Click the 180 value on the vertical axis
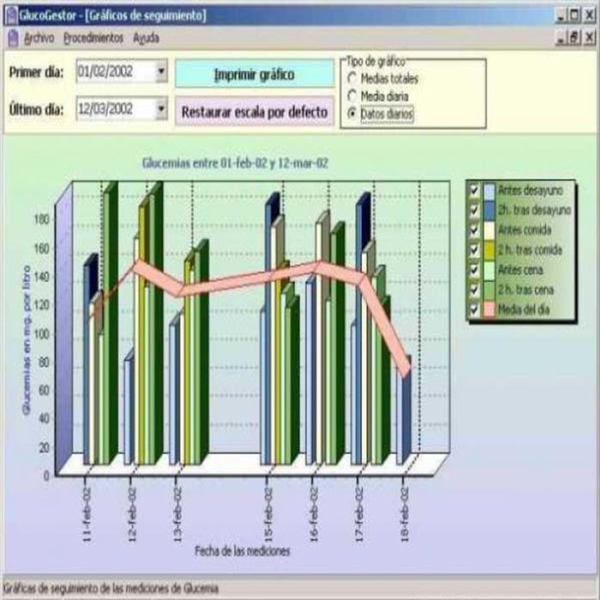Image resolution: width=600 pixels, height=600 pixels. click(42, 219)
